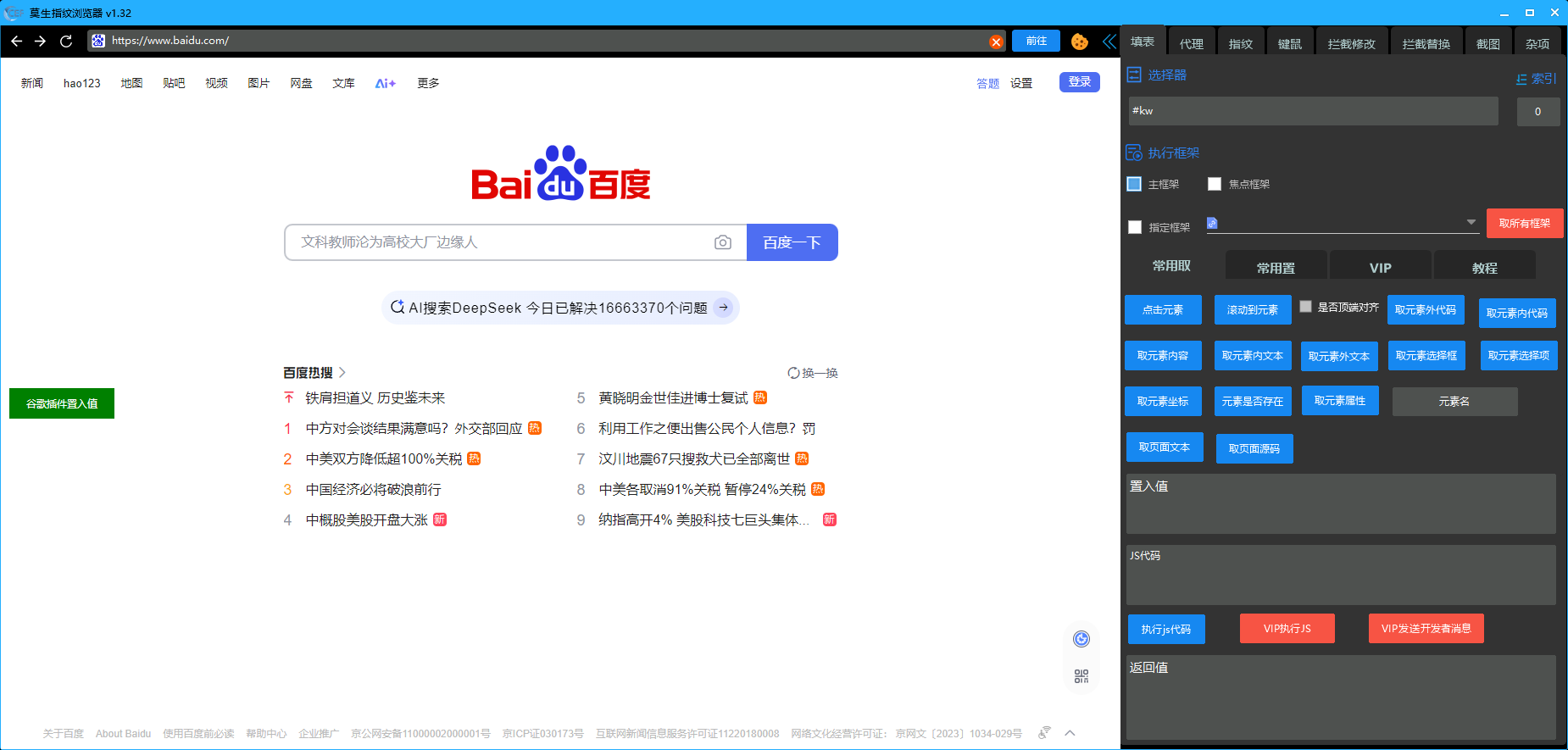Check the 焦点框架 checkbox

(1215, 184)
